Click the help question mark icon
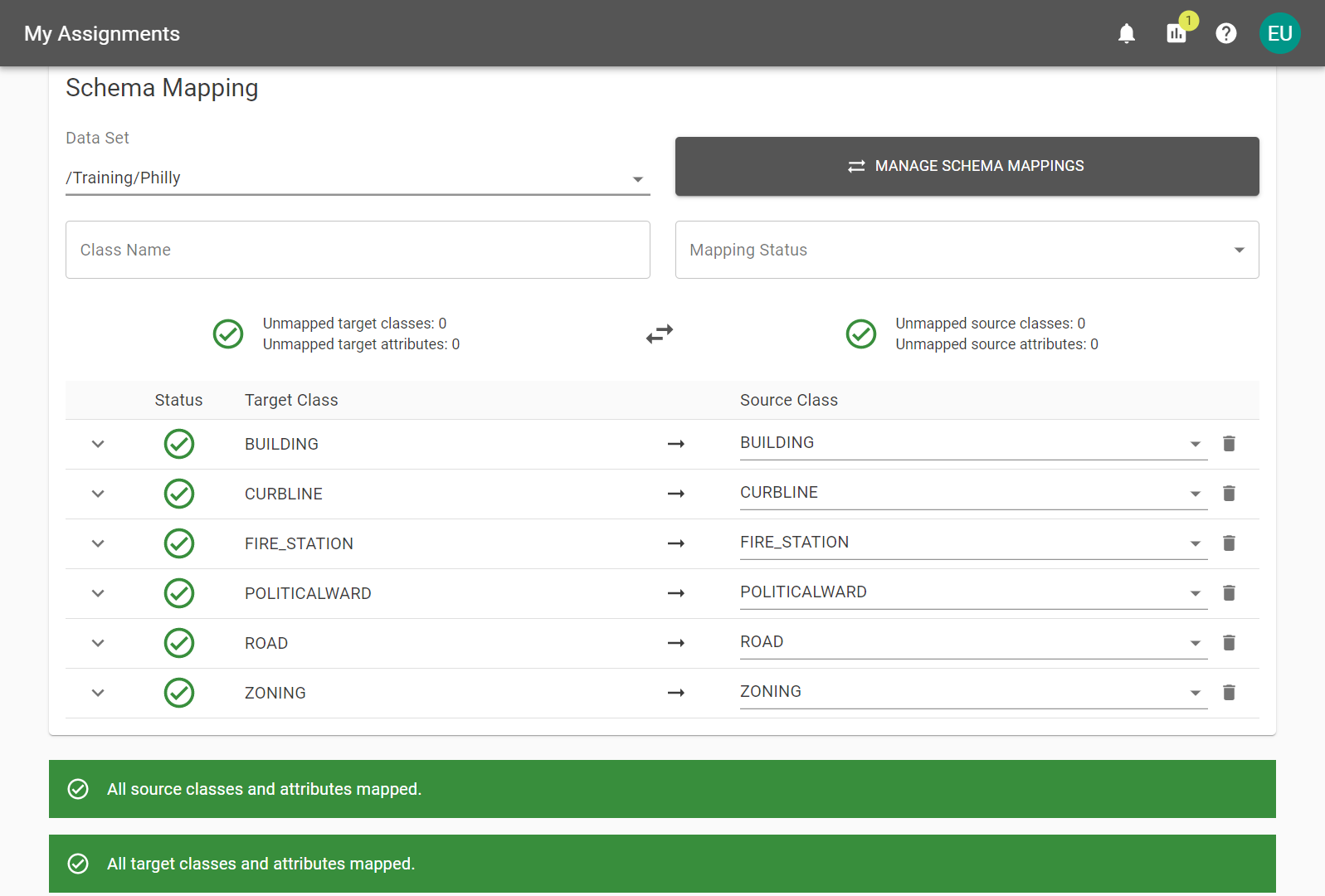Screen dimensions: 1325x896 (1225, 33)
